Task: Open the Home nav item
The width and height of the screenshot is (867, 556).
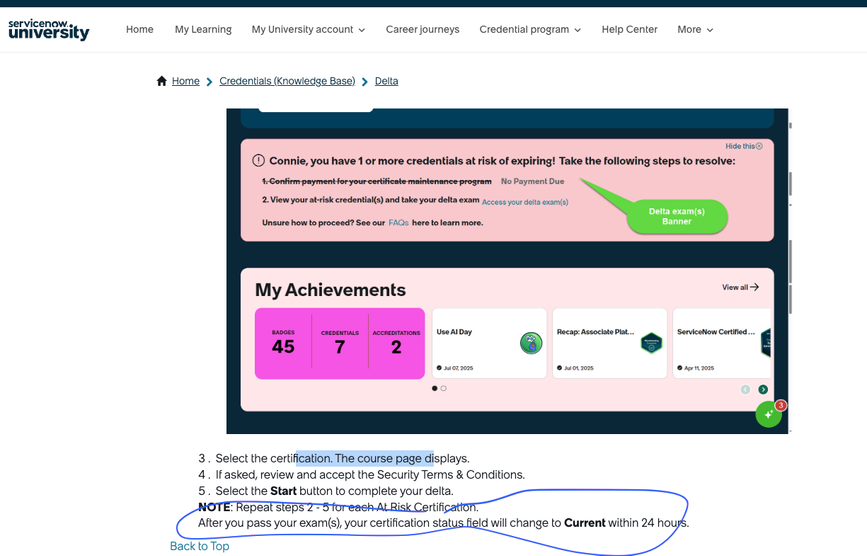Action: [139, 29]
